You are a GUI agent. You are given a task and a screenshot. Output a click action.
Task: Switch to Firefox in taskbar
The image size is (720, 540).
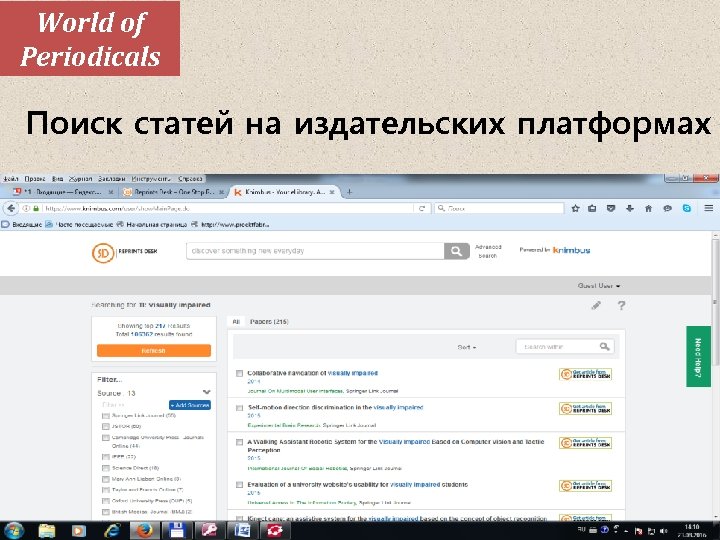[x=144, y=531]
